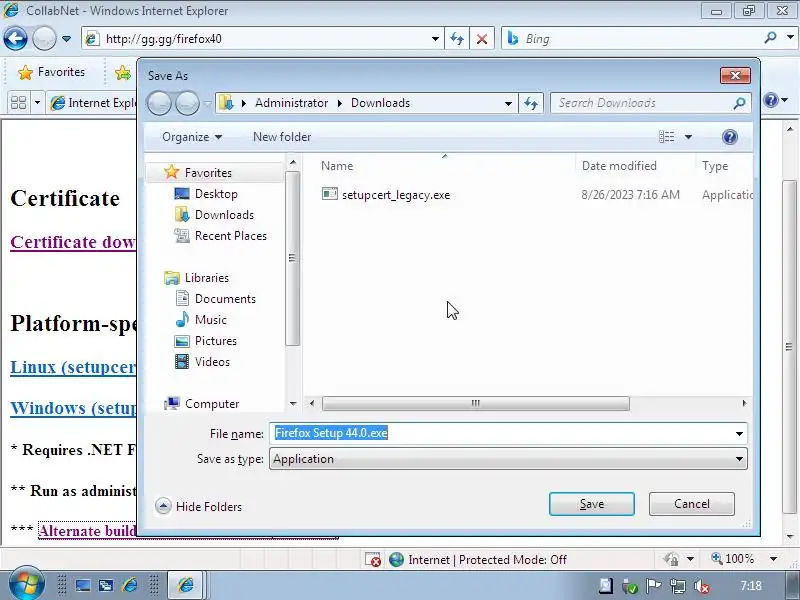Click IE Refresh button

point(457,39)
